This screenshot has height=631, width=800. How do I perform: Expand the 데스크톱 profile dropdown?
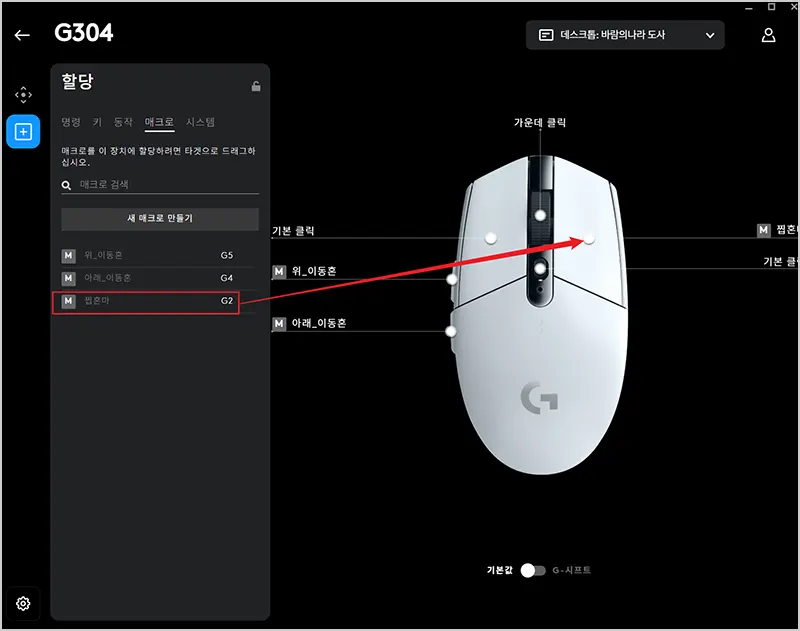pyautogui.click(x=625, y=35)
